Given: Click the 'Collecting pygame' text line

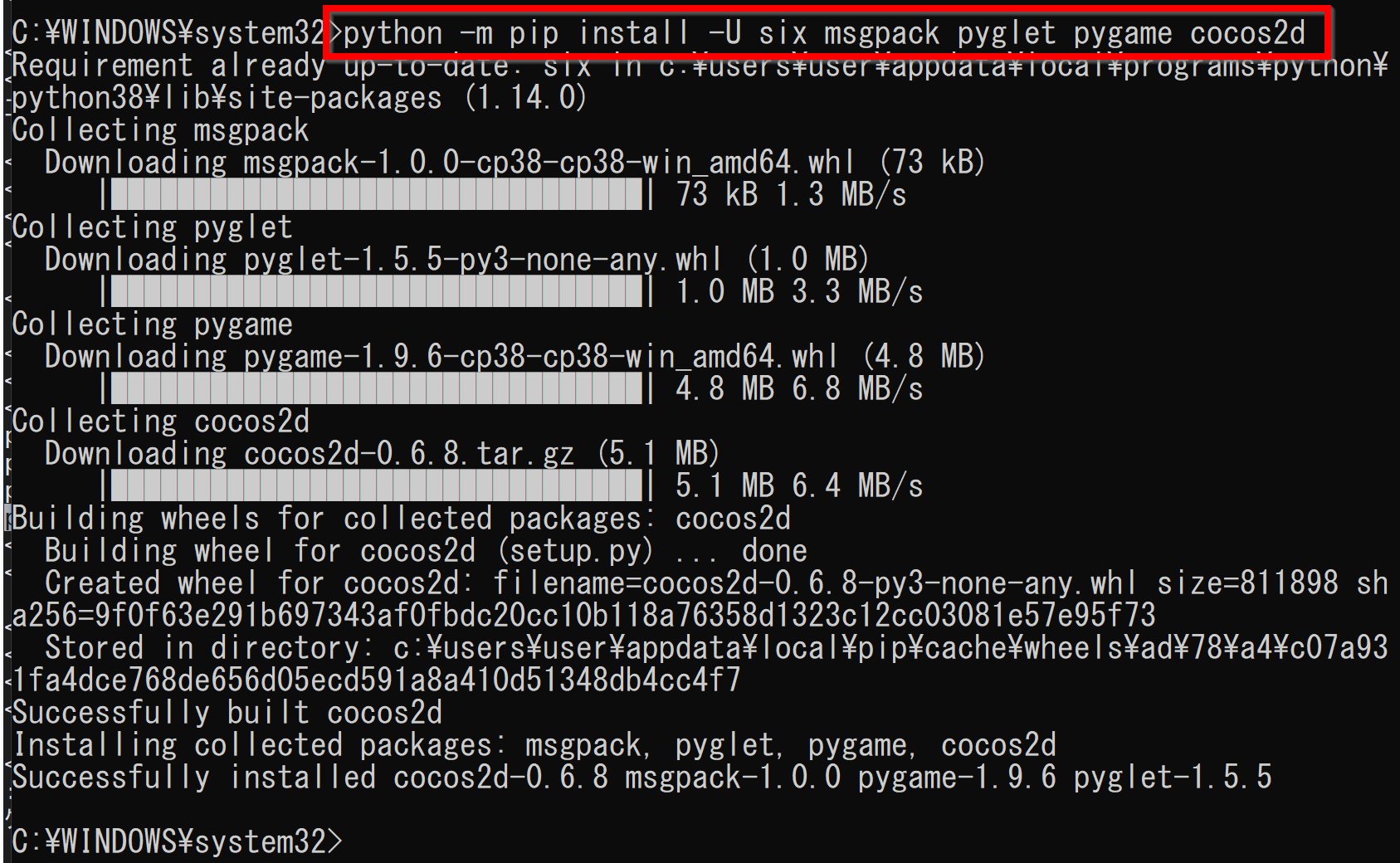Looking at the screenshot, I should tap(152, 324).
